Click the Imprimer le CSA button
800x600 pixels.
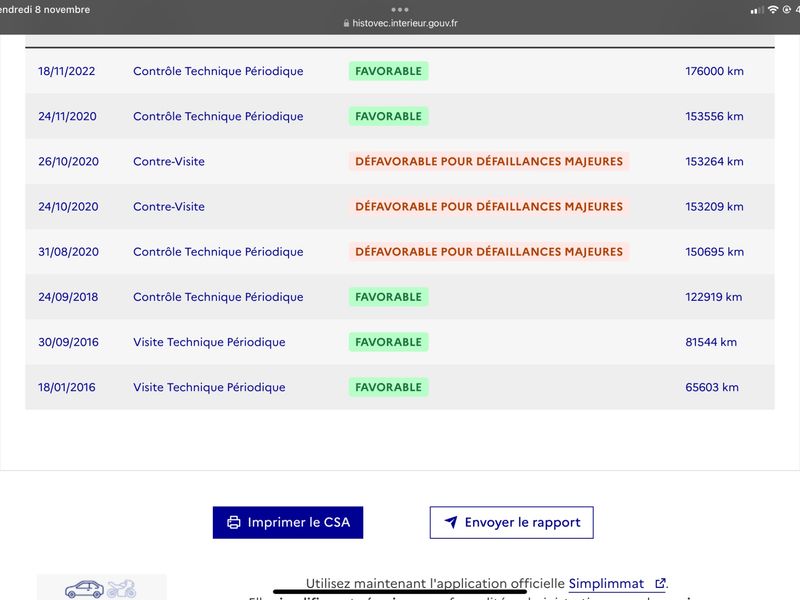[x=288, y=522]
